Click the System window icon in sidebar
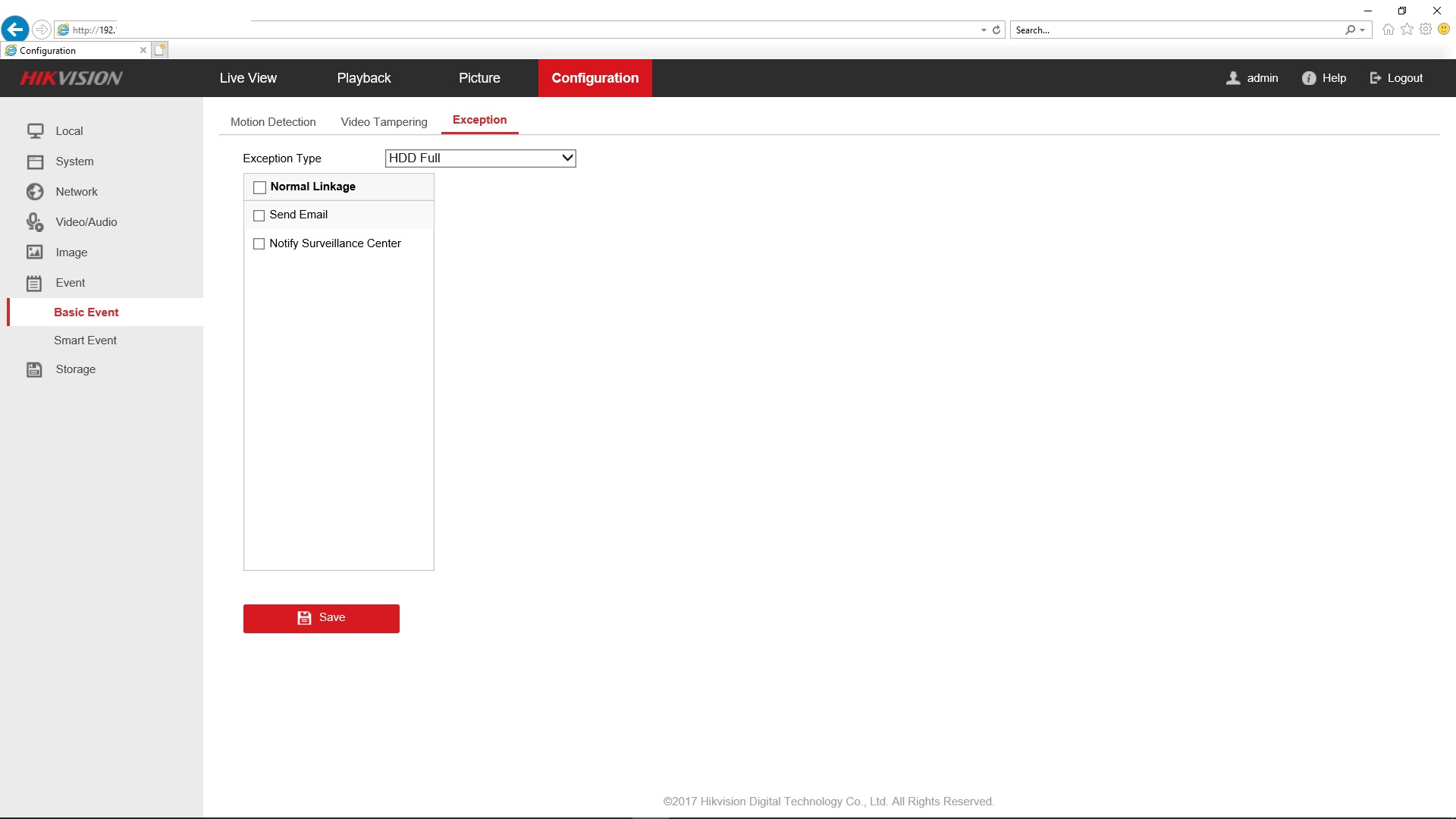 tap(35, 162)
